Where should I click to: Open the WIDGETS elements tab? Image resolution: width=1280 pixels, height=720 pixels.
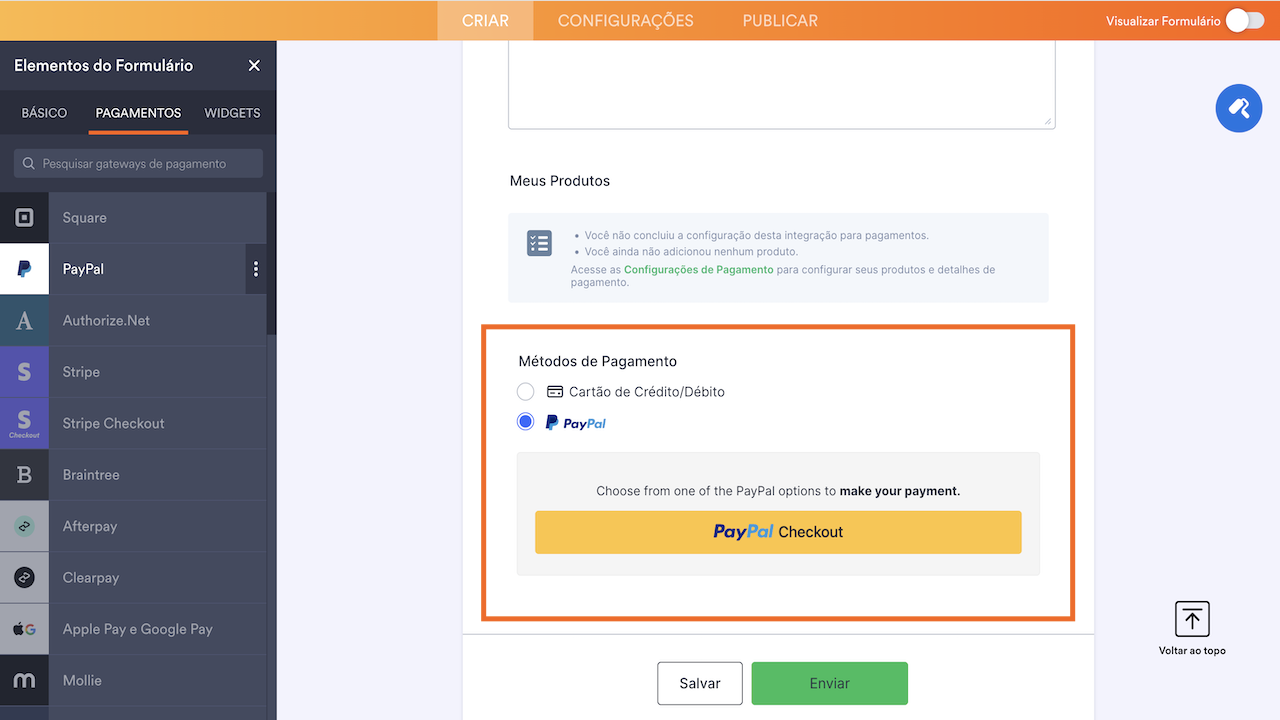pyautogui.click(x=232, y=113)
